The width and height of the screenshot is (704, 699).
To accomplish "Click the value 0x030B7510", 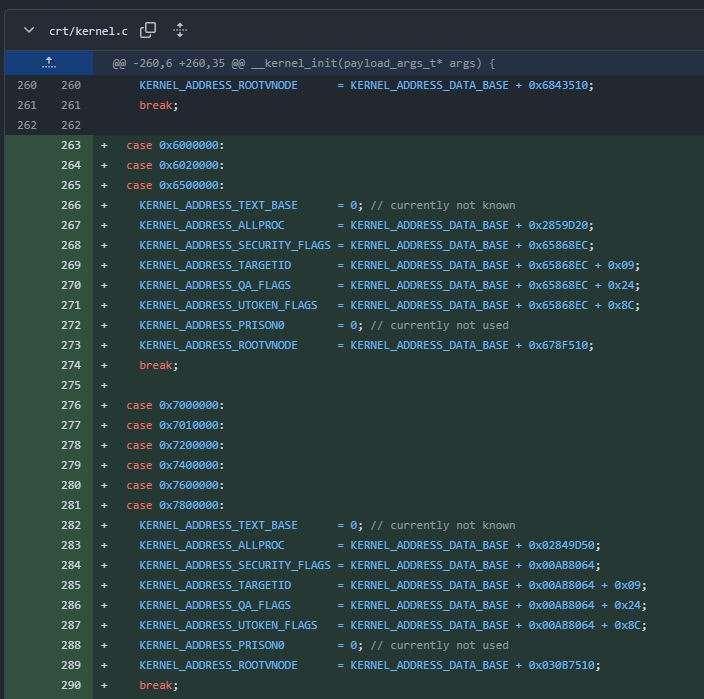I will point(562,665).
